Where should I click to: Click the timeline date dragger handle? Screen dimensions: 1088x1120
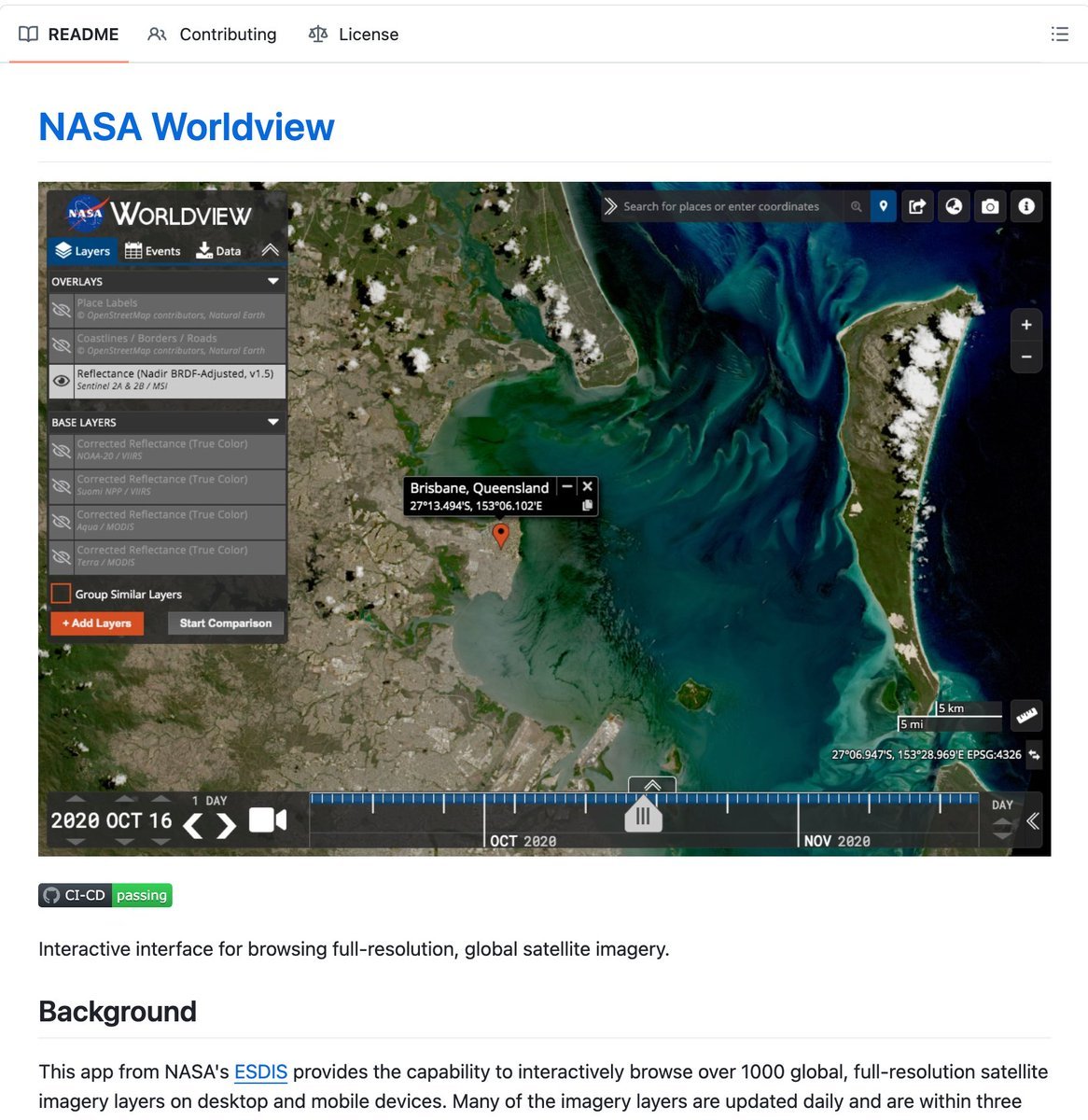point(643,815)
